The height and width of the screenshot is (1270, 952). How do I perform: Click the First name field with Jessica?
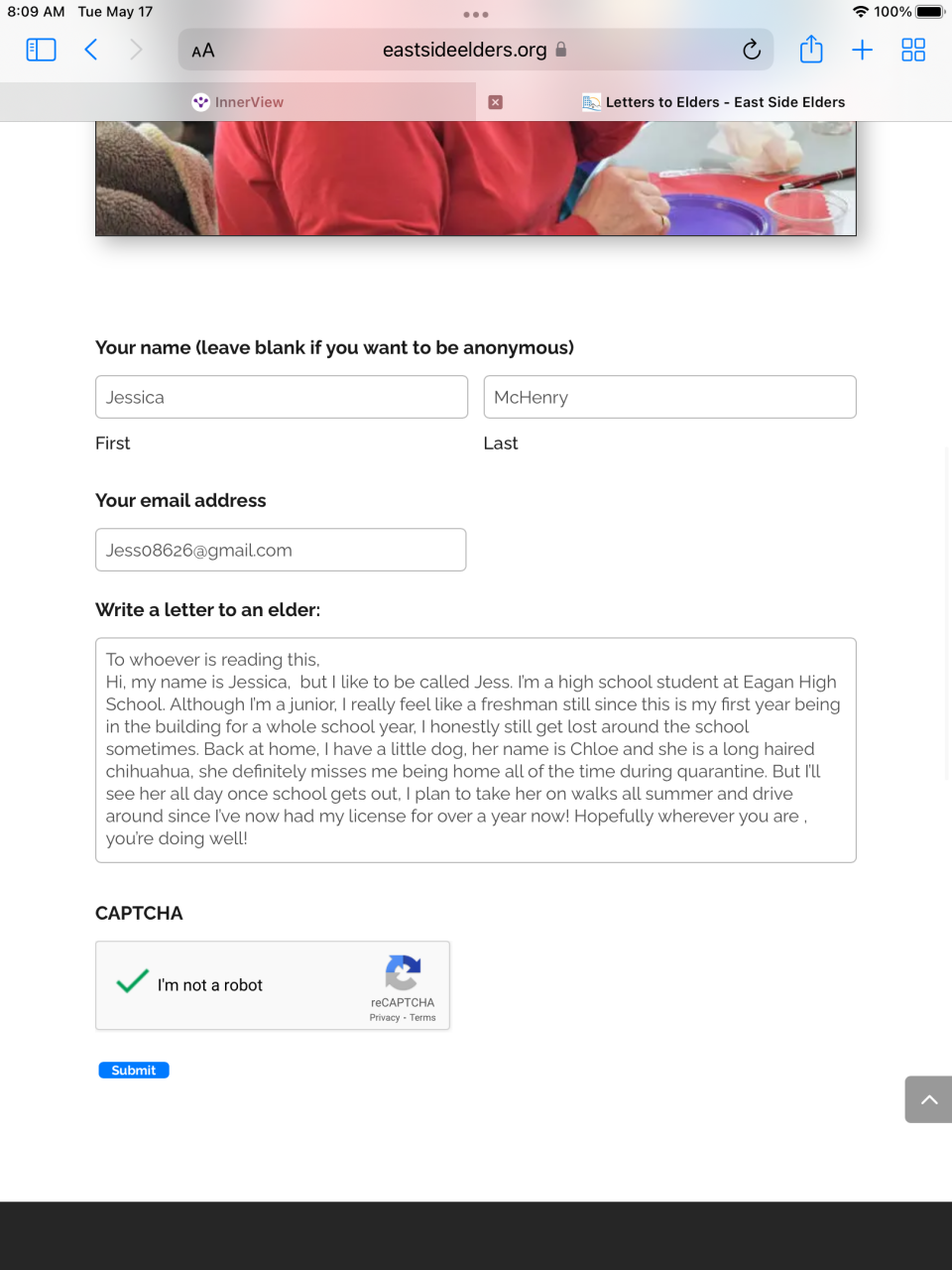pos(282,397)
